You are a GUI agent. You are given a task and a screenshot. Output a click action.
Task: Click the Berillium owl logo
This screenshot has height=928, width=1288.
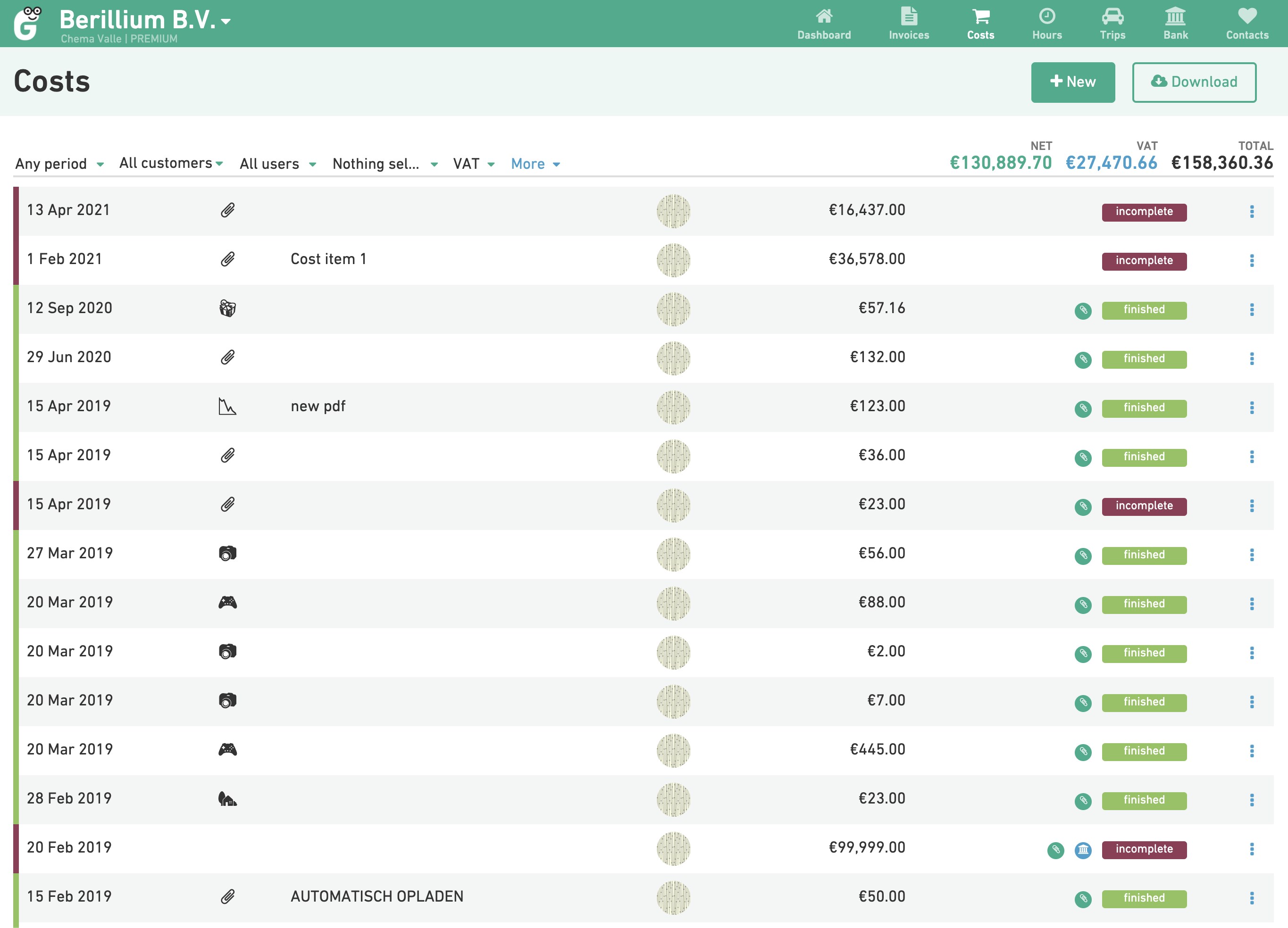pos(28,23)
